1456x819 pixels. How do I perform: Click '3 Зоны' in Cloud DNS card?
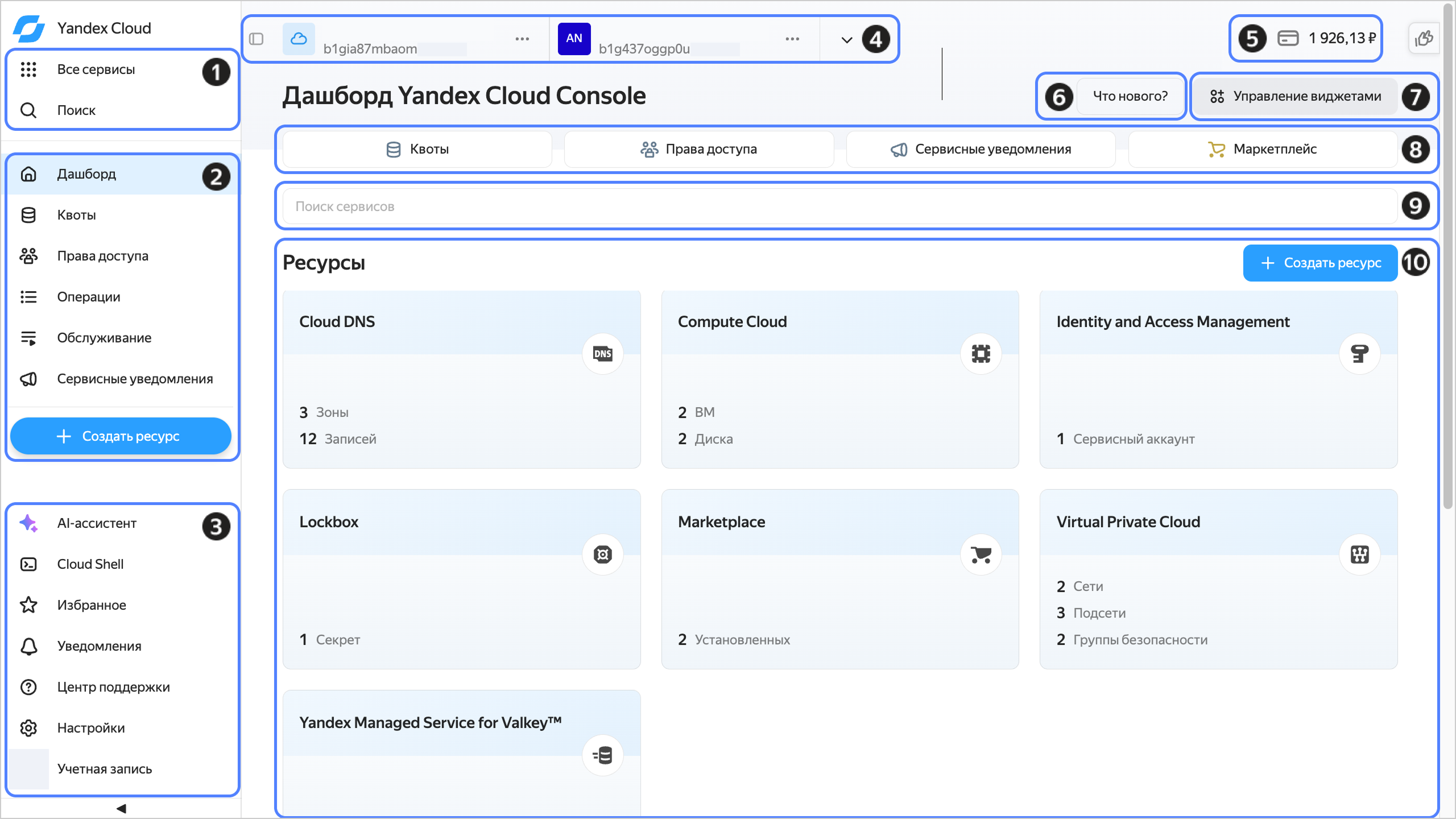324,412
